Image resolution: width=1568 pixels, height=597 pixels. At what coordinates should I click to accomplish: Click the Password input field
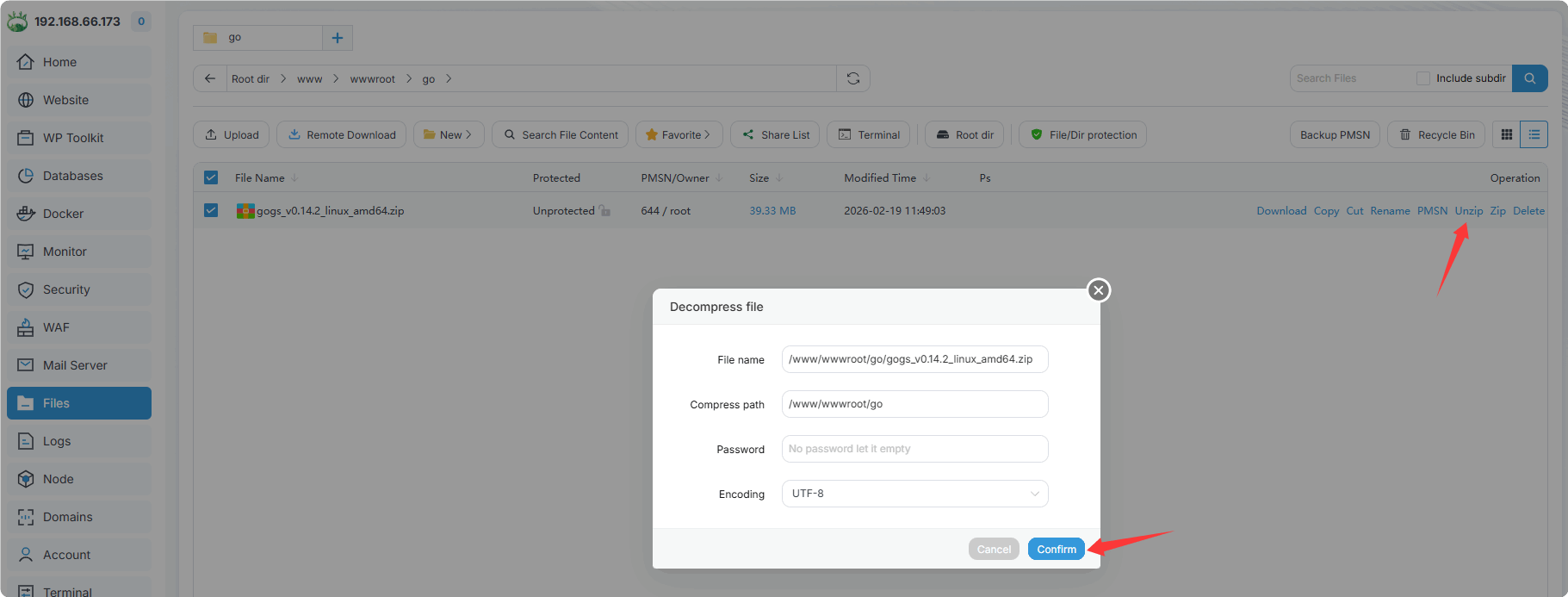click(914, 449)
